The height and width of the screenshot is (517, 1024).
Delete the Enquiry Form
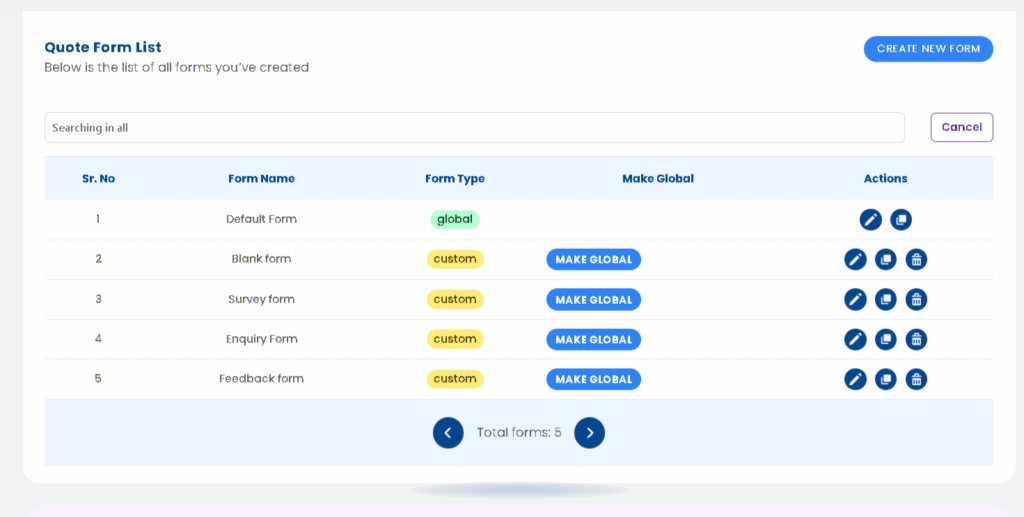tap(916, 339)
